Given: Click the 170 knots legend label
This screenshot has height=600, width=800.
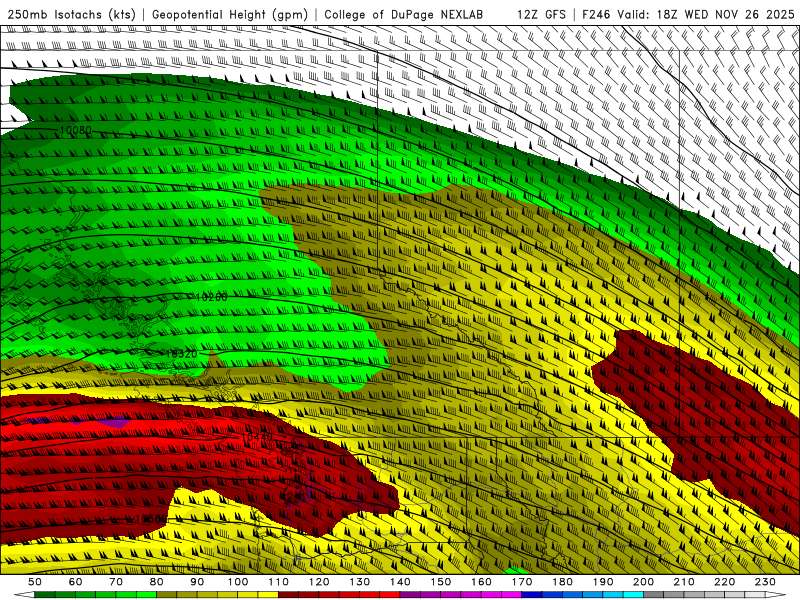Looking at the screenshot, I should (522, 582).
